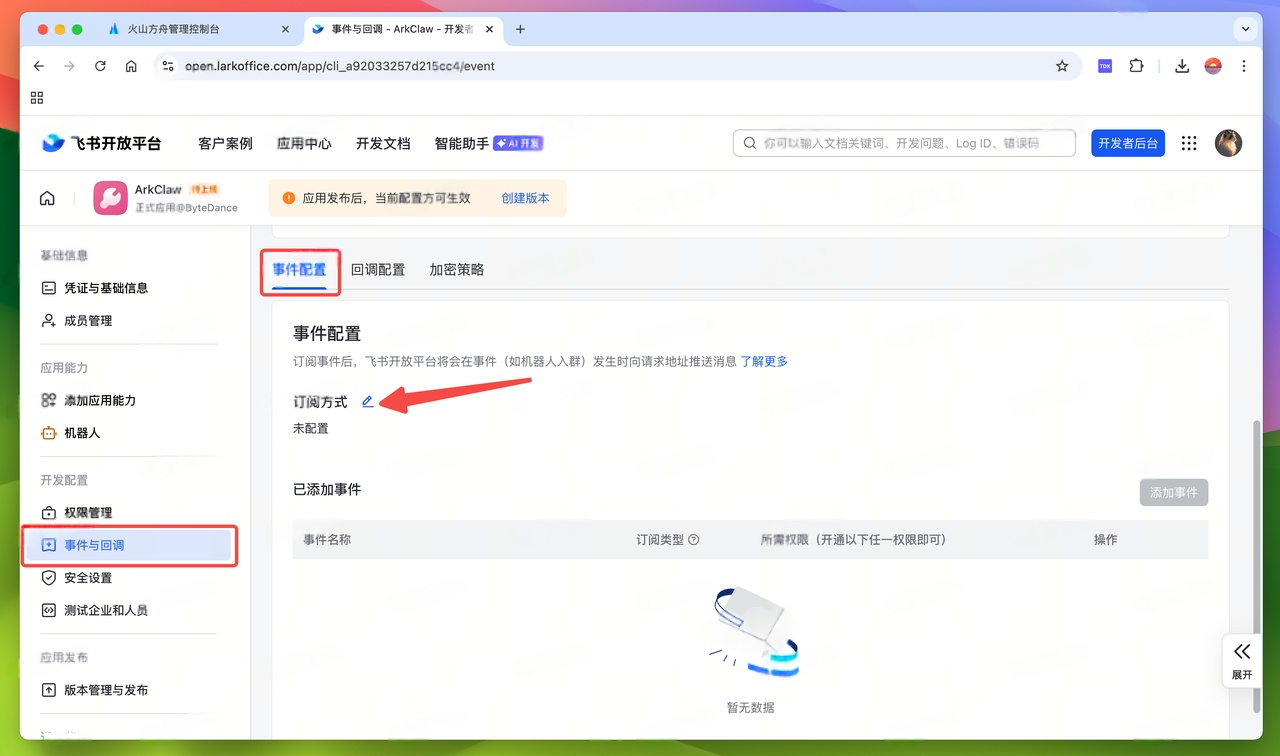
Task: Click the question mark beside 订阅类型
Action: pyautogui.click(x=694, y=539)
